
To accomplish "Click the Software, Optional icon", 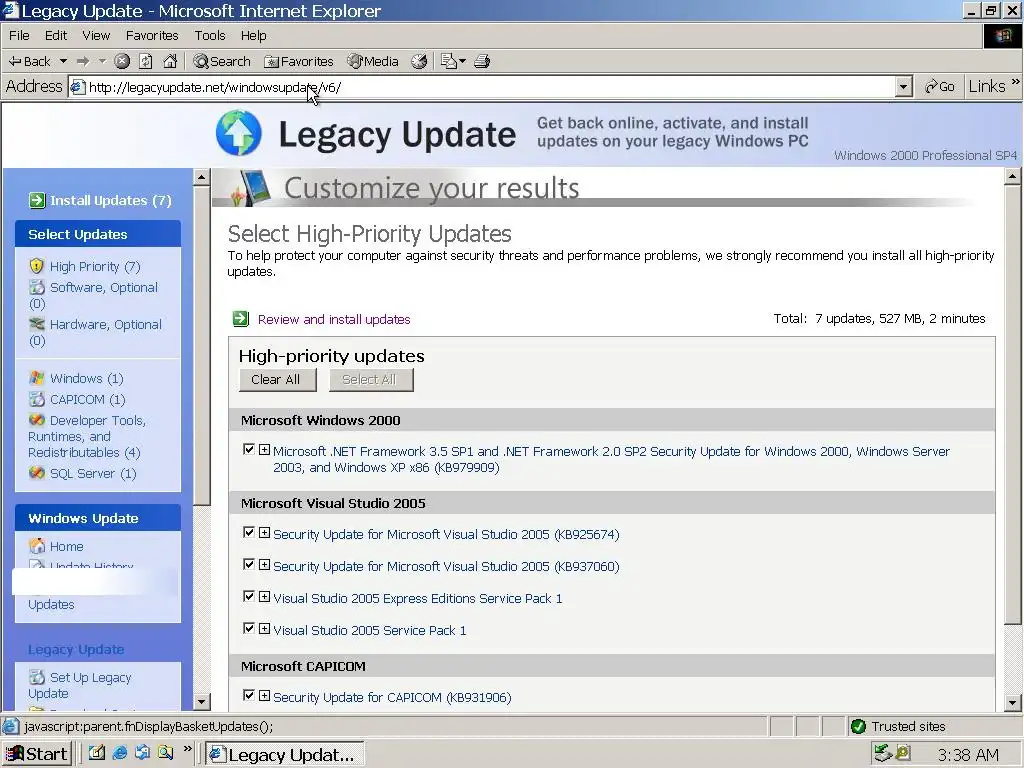I will click(x=37, y=287).
